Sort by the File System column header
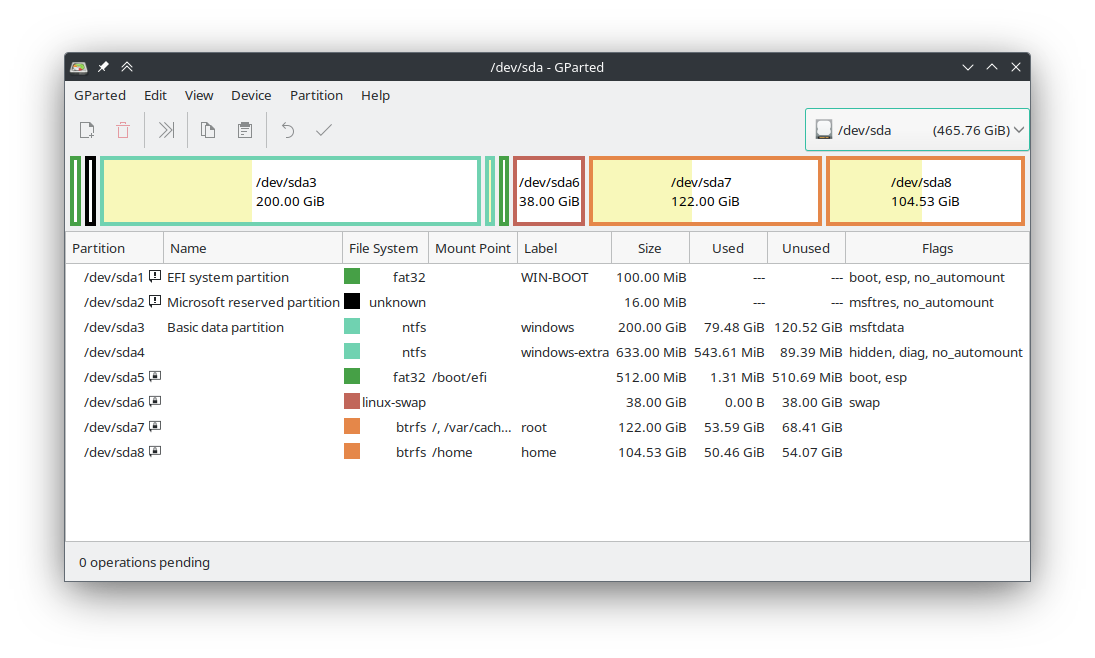 click(385, 249)
